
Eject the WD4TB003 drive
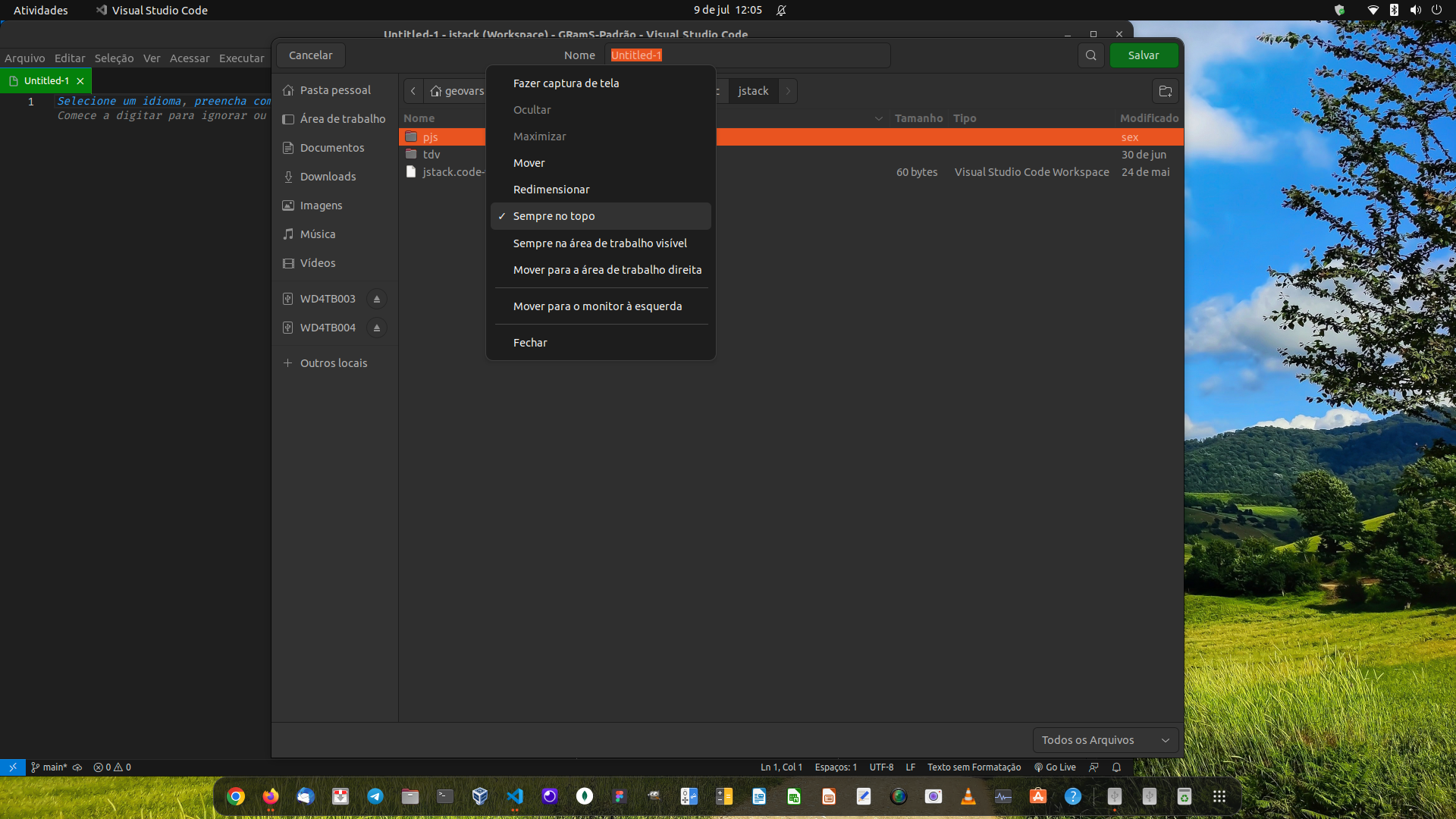click(x=377, y=299)
